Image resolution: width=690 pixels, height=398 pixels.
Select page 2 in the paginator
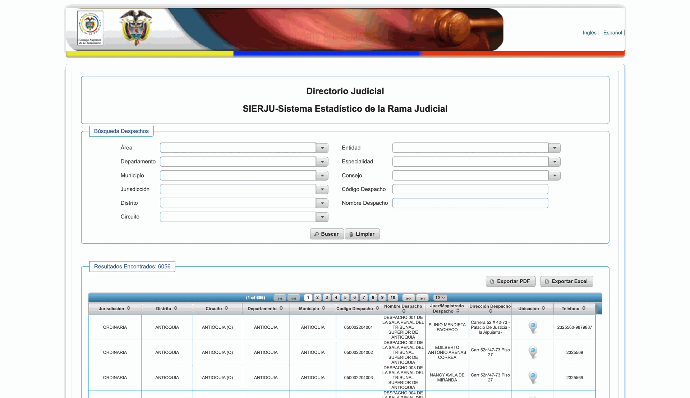pos(317,298)
